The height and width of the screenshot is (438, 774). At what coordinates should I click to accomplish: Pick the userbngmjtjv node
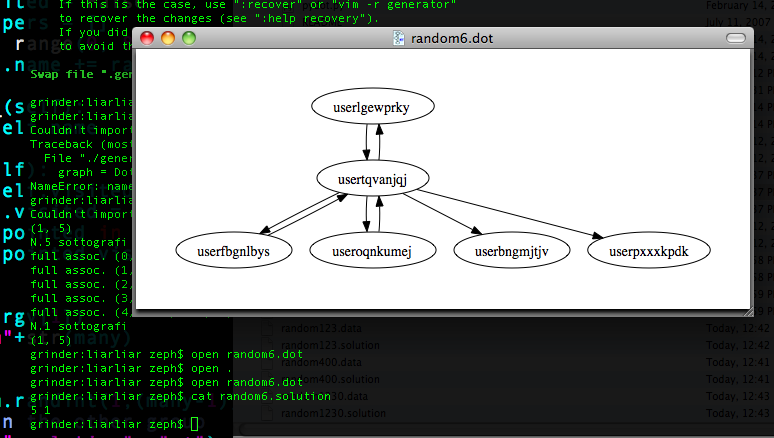tap(514, 250)
